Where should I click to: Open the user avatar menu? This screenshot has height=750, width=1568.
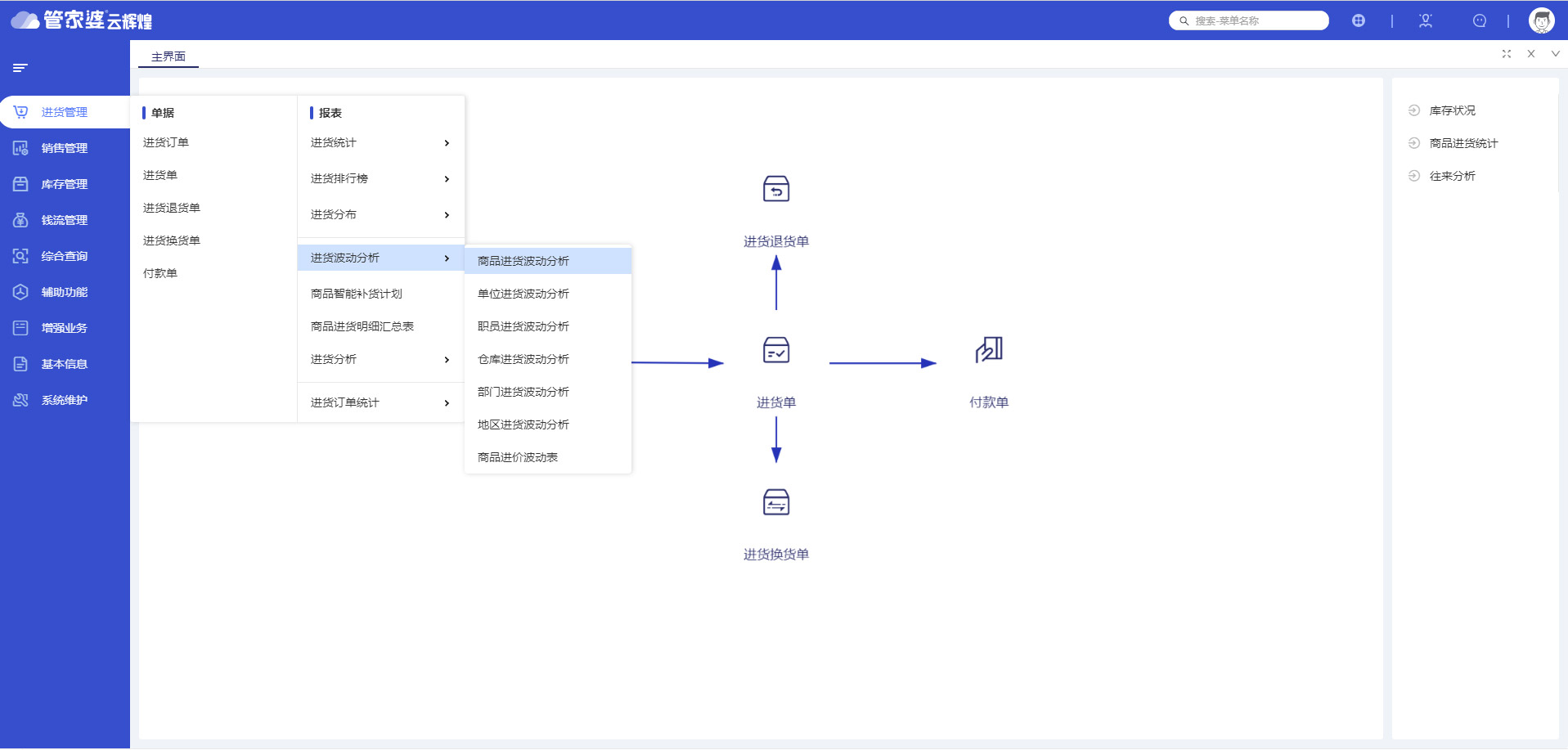[x=1542, y=20]
